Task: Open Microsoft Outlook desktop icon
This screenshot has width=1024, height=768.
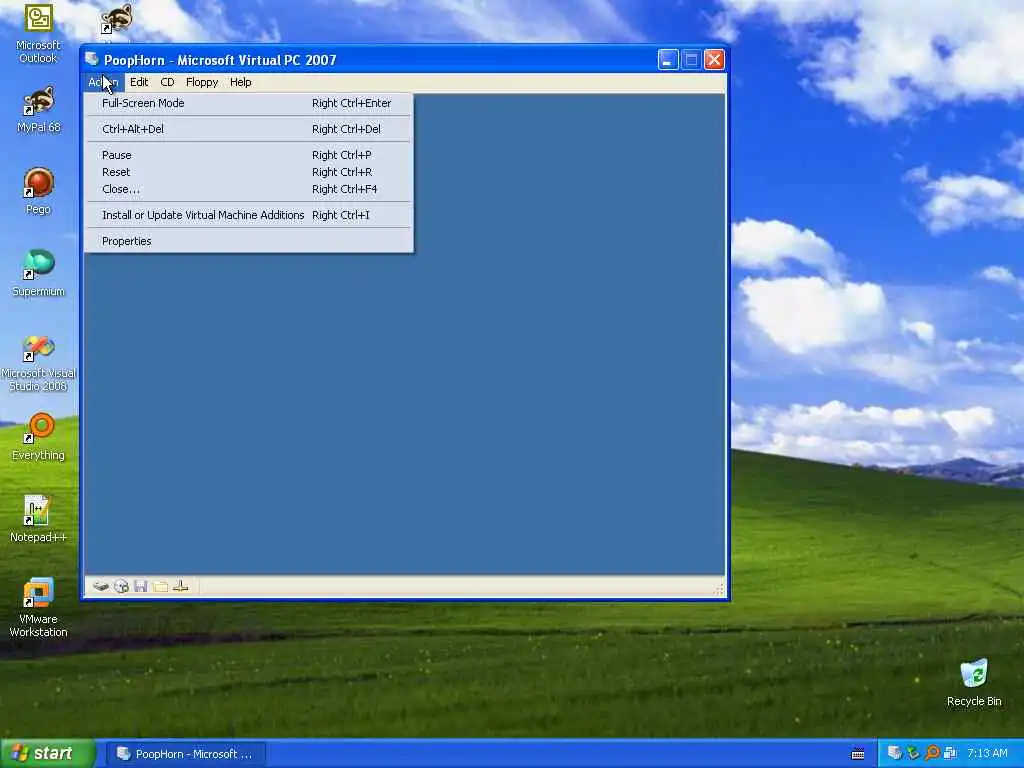Action: 38,34
